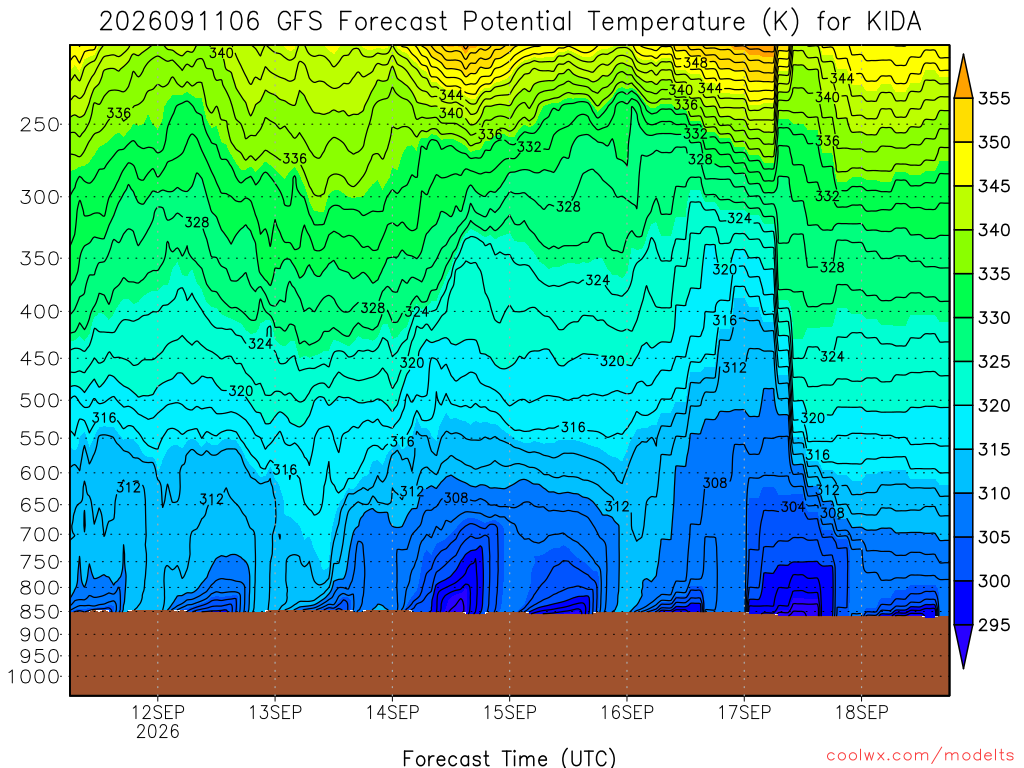Click the yellow 345-350 colorbar segment
The image size is (1024, 768).
coord(963,164)
